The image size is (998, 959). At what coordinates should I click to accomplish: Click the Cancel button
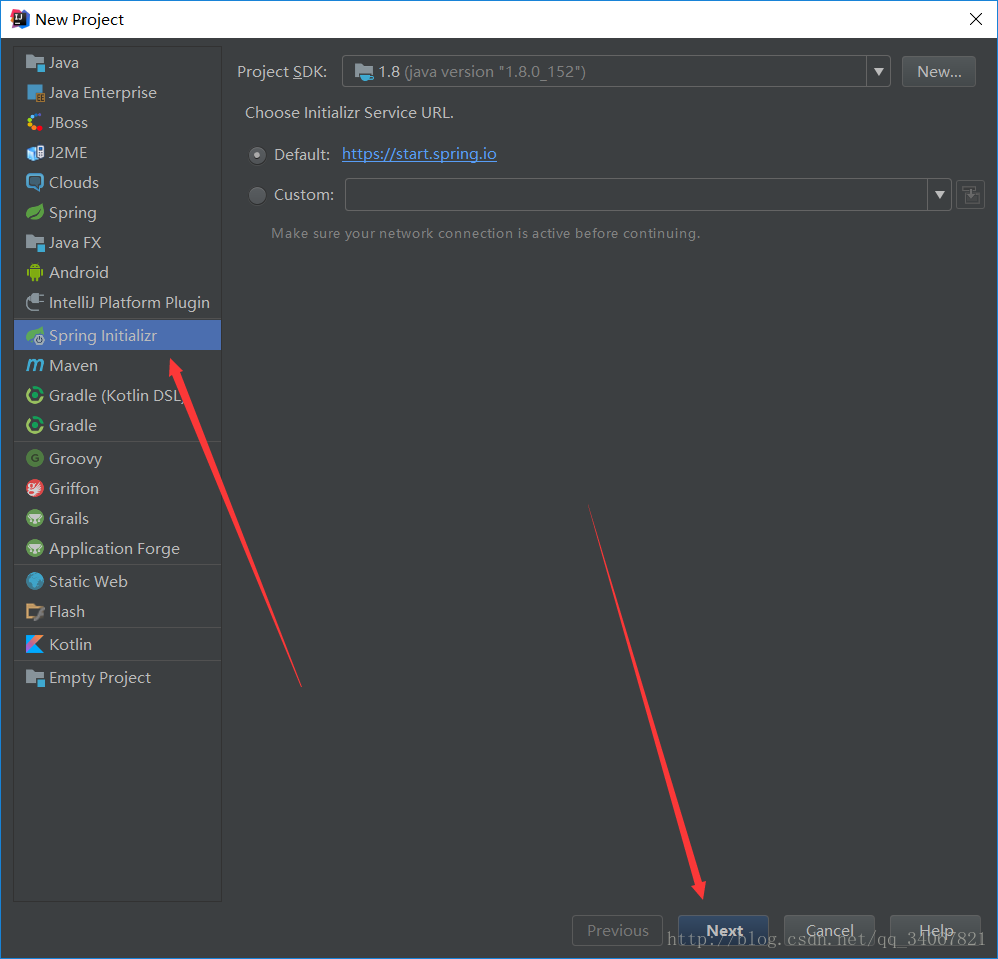(829, 930)
